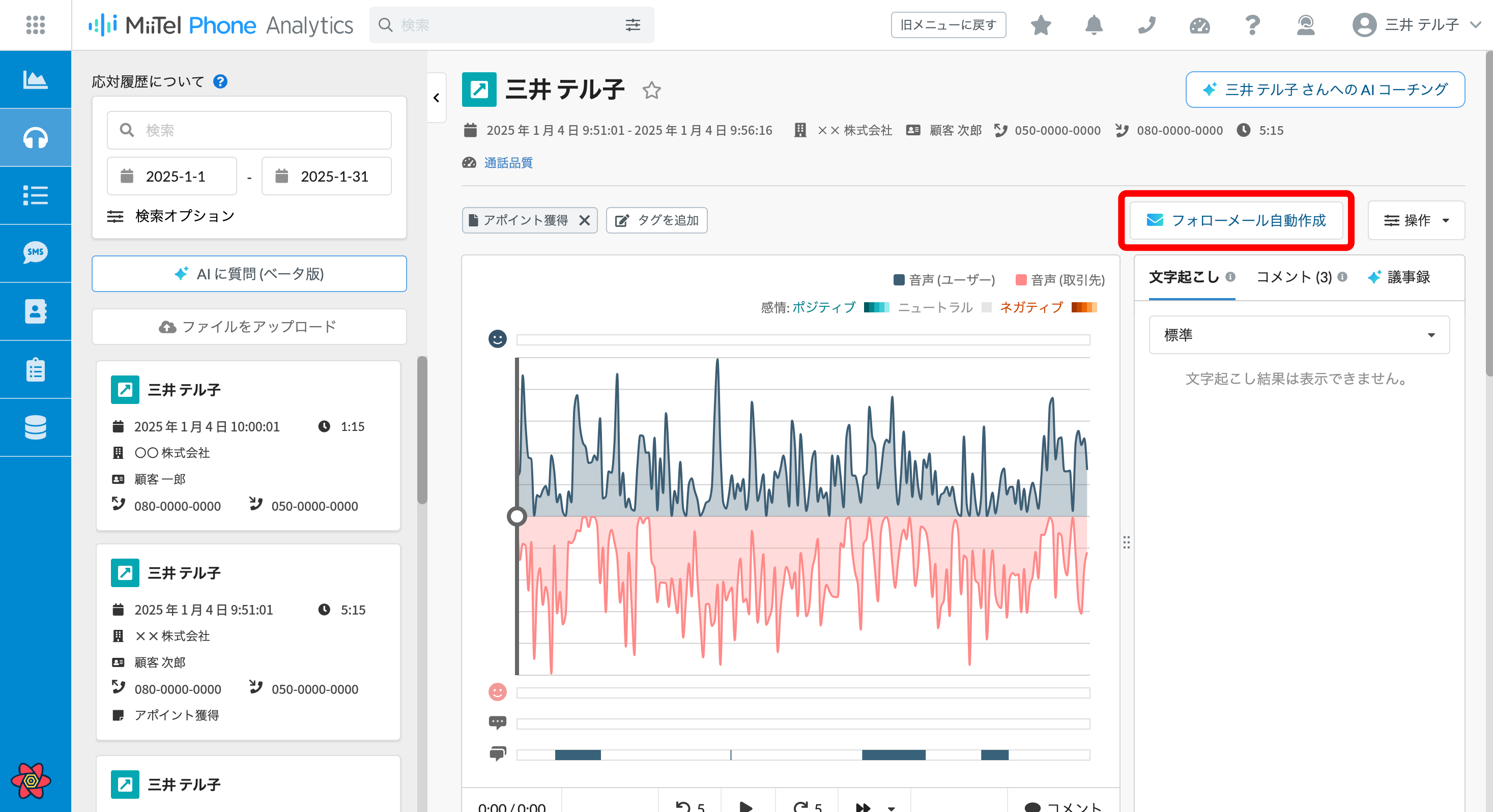Open the SMS sidebar icon
1493x812 pixels.
pyautogui.click(x=35, y=253)
